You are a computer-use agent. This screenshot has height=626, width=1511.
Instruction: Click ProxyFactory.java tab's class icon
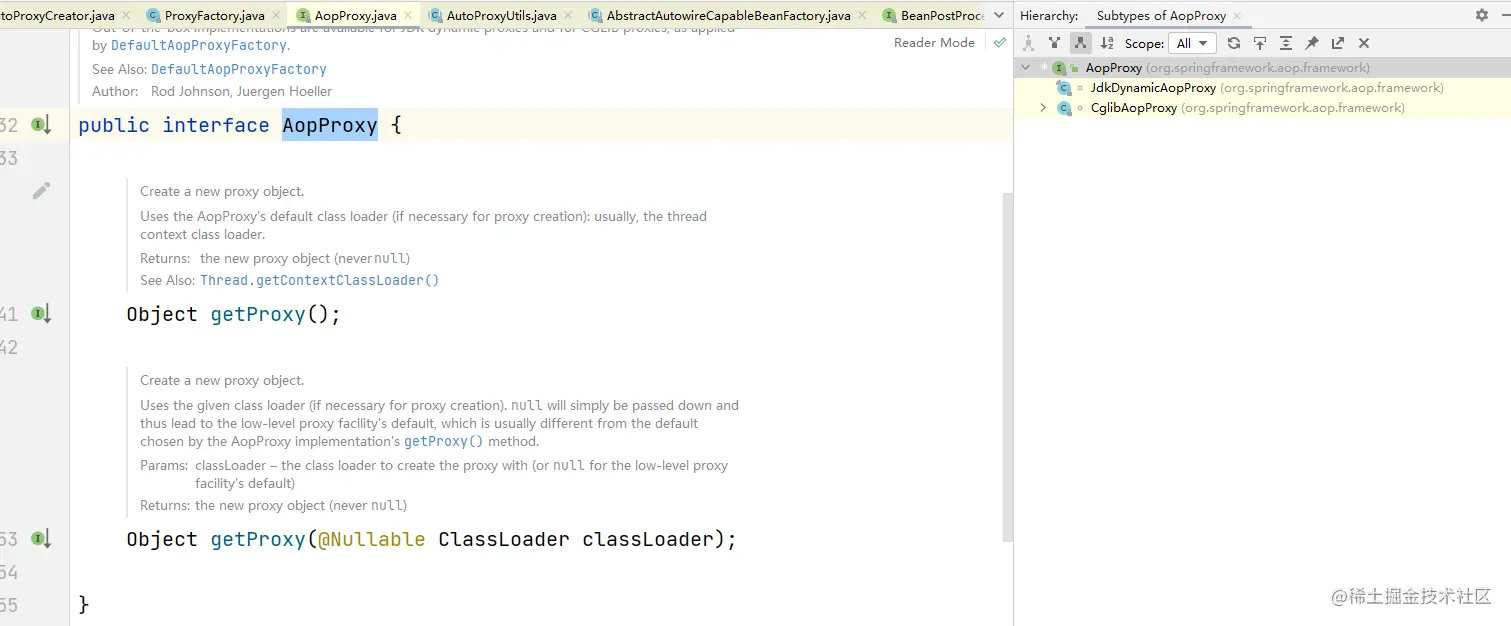coord(153,16)
